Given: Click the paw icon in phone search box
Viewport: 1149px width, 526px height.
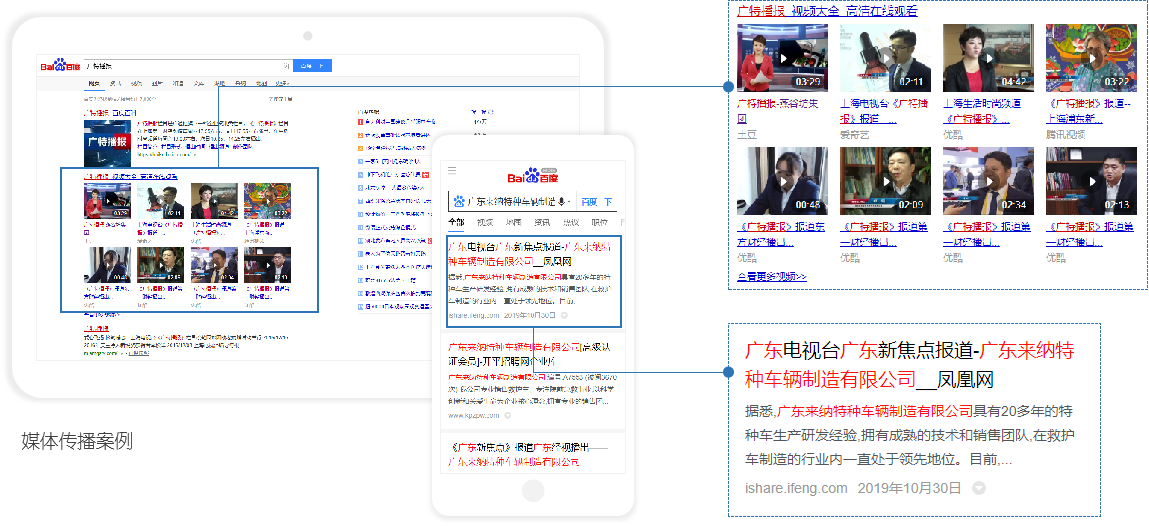Looking at the screenshot, I should pos(459,202).
